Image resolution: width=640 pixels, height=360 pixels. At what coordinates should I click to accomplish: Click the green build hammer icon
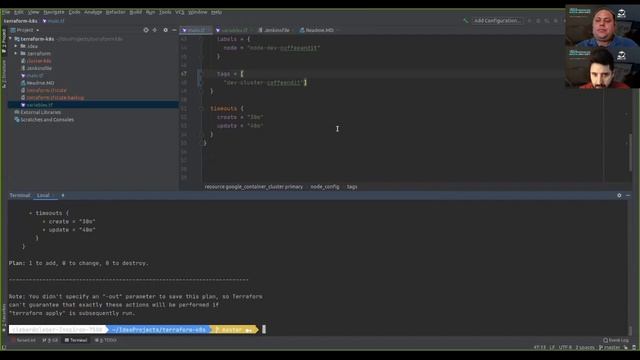[x=465, y=20]
